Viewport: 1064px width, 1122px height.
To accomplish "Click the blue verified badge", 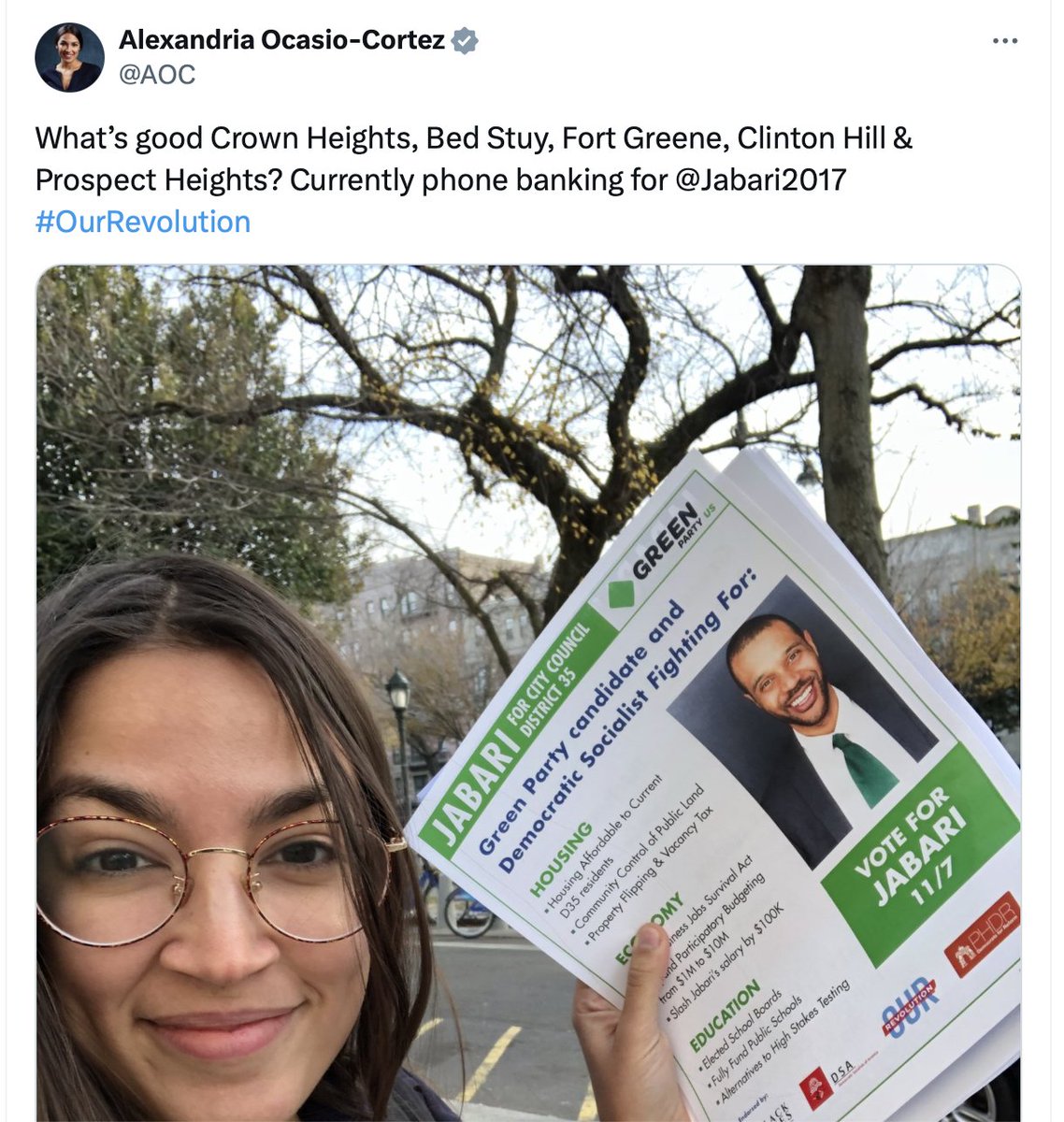I will click(x=465, y=41).
